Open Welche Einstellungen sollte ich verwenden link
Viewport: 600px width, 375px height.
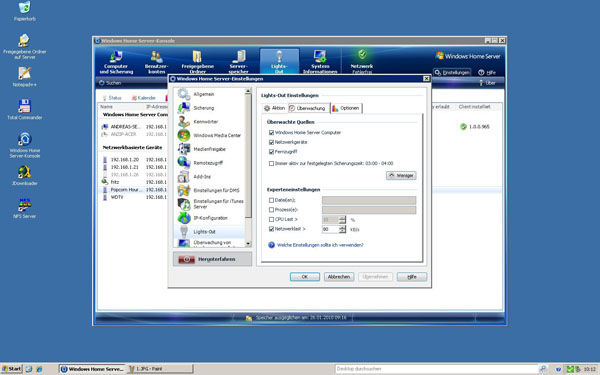(x=320, y=245)
